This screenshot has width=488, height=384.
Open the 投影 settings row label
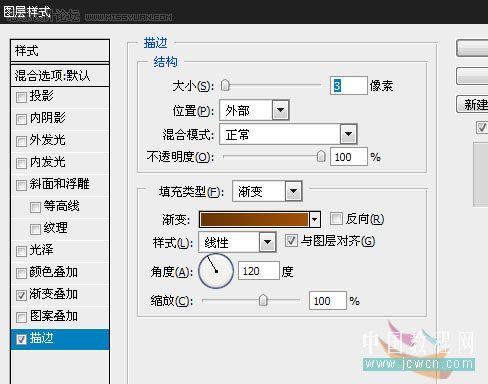tap(42, 96)
